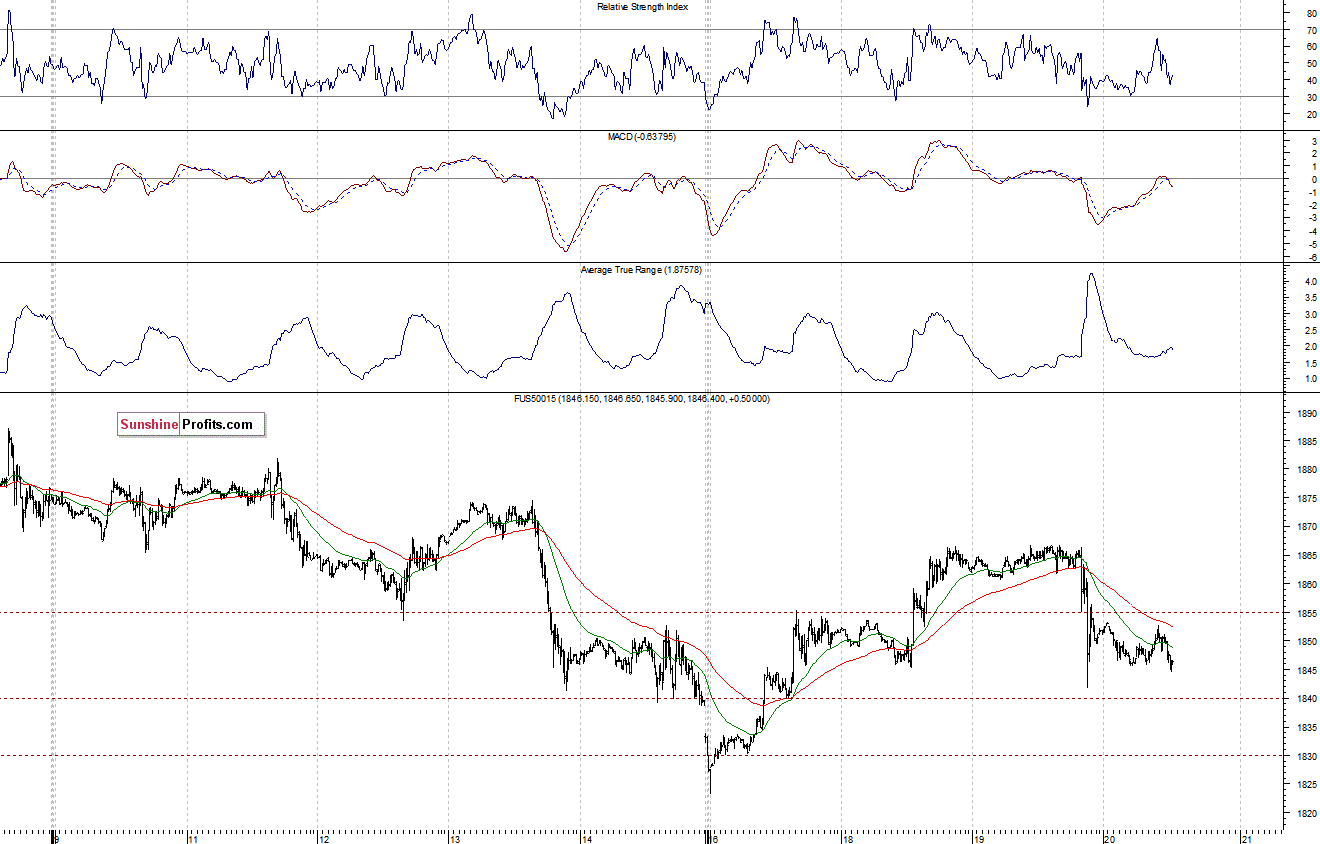The image size is (1320, 844).
Task: Select the 1870 price axis label
Action: [1305, 527]
